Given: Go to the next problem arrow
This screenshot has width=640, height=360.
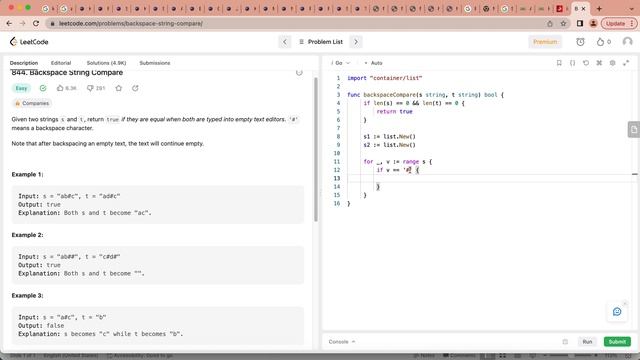Looking at the screenshot, I should [x=356, y=42].
